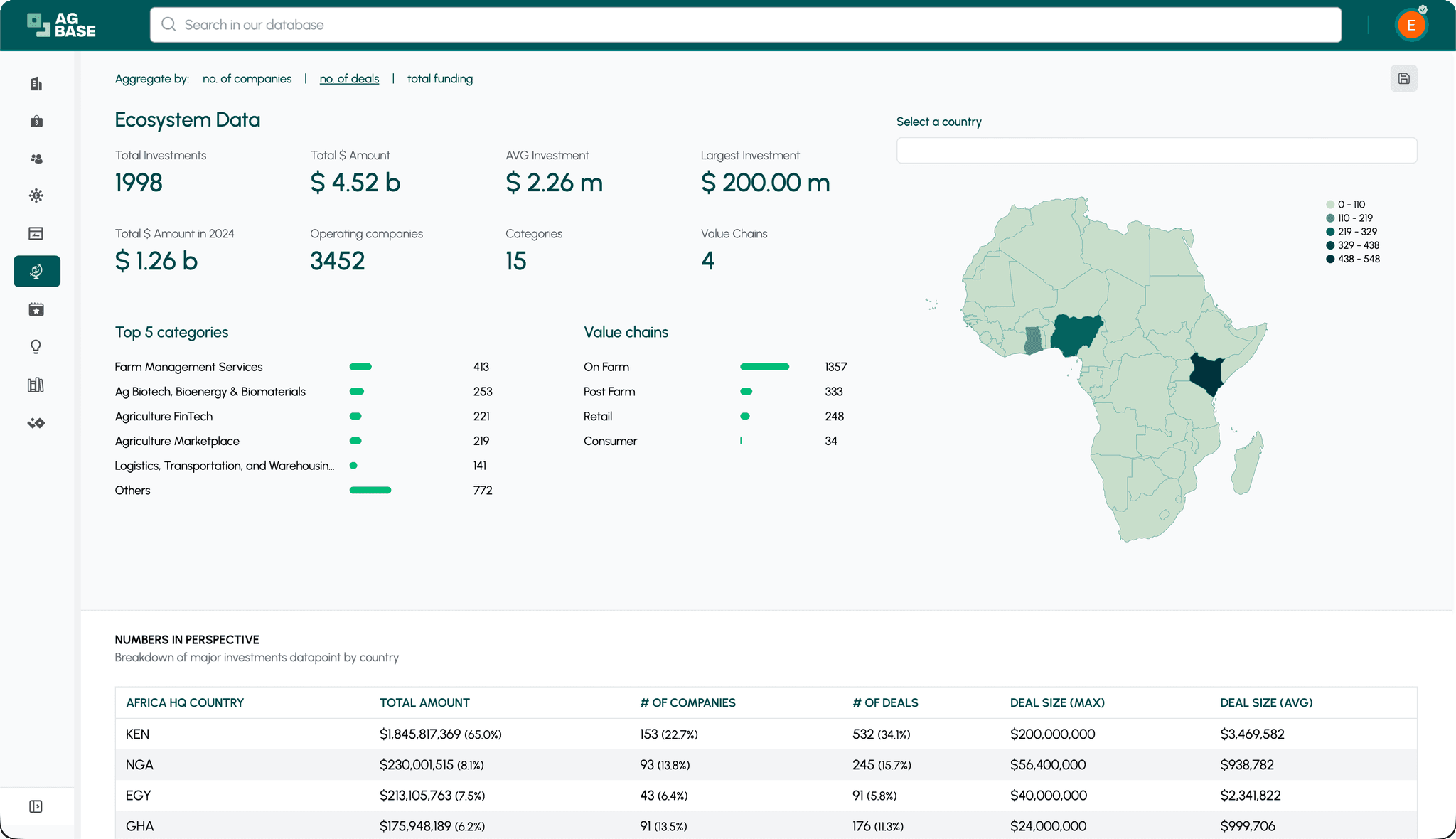1456x839 pixels.
Task: Open the library books sidebar icon
Action: 36,385
